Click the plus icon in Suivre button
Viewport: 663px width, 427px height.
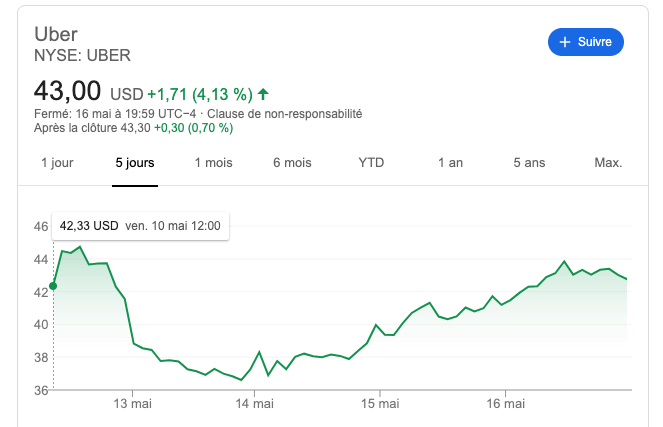(565, 42)
